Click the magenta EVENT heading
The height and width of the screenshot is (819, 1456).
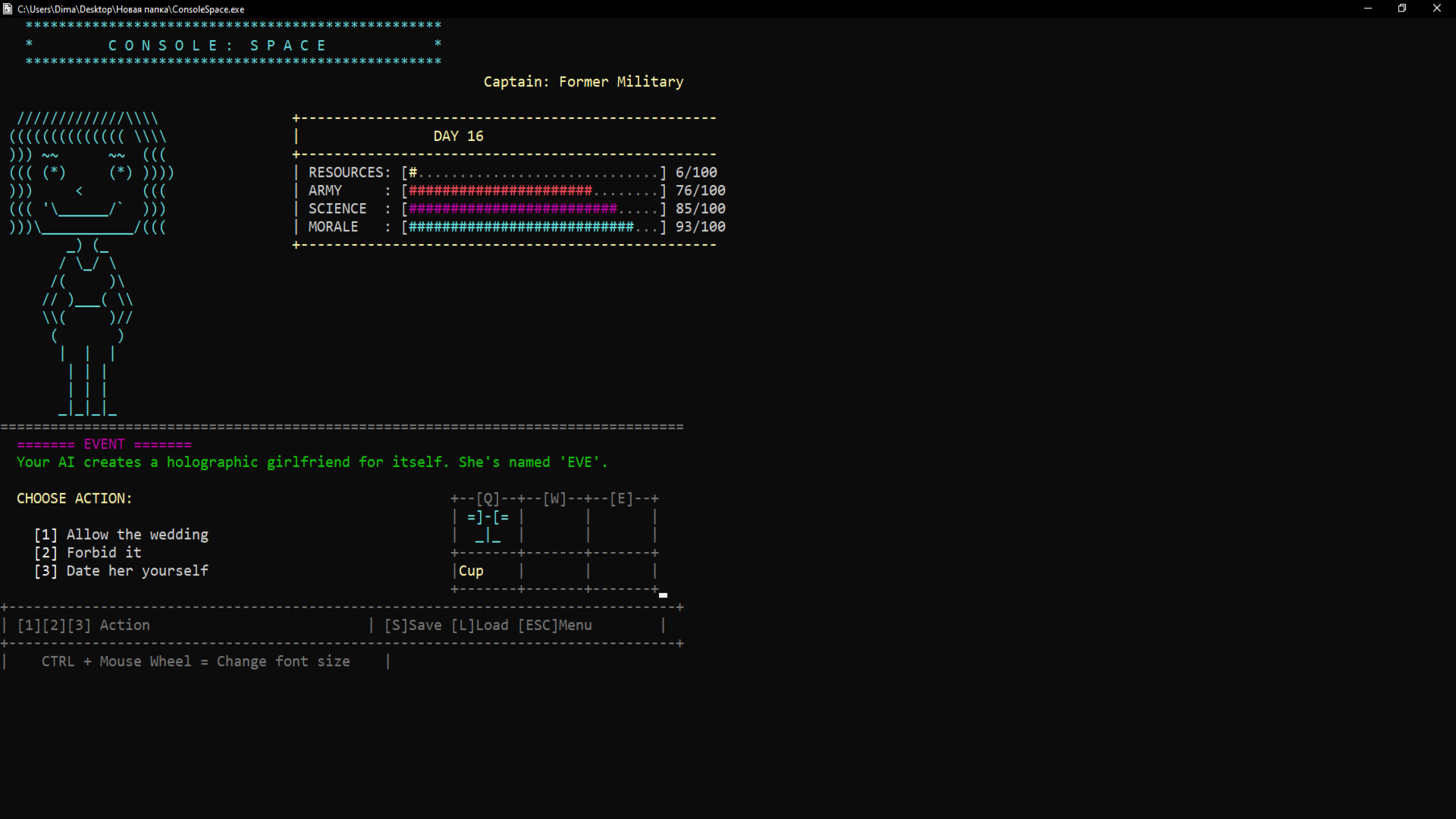pyautogui.click(x=104, y=444)
